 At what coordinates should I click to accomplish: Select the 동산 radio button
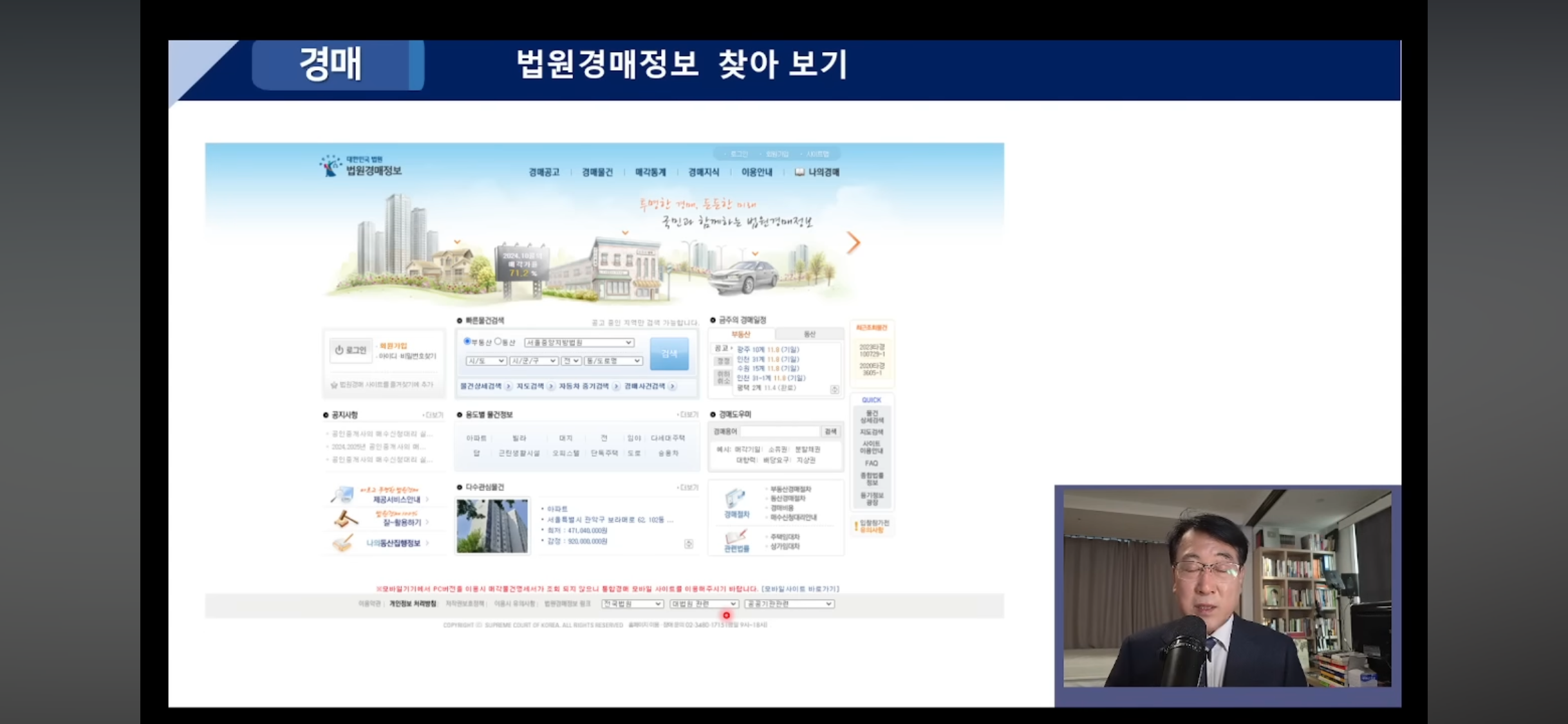click(x=498, y=342)
